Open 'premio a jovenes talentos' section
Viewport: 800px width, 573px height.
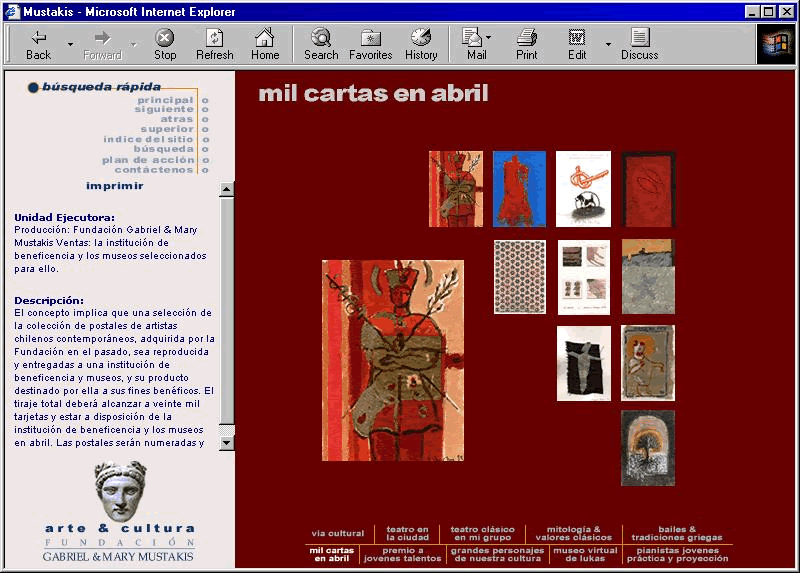pyautogui.click(x=403, y=554)
